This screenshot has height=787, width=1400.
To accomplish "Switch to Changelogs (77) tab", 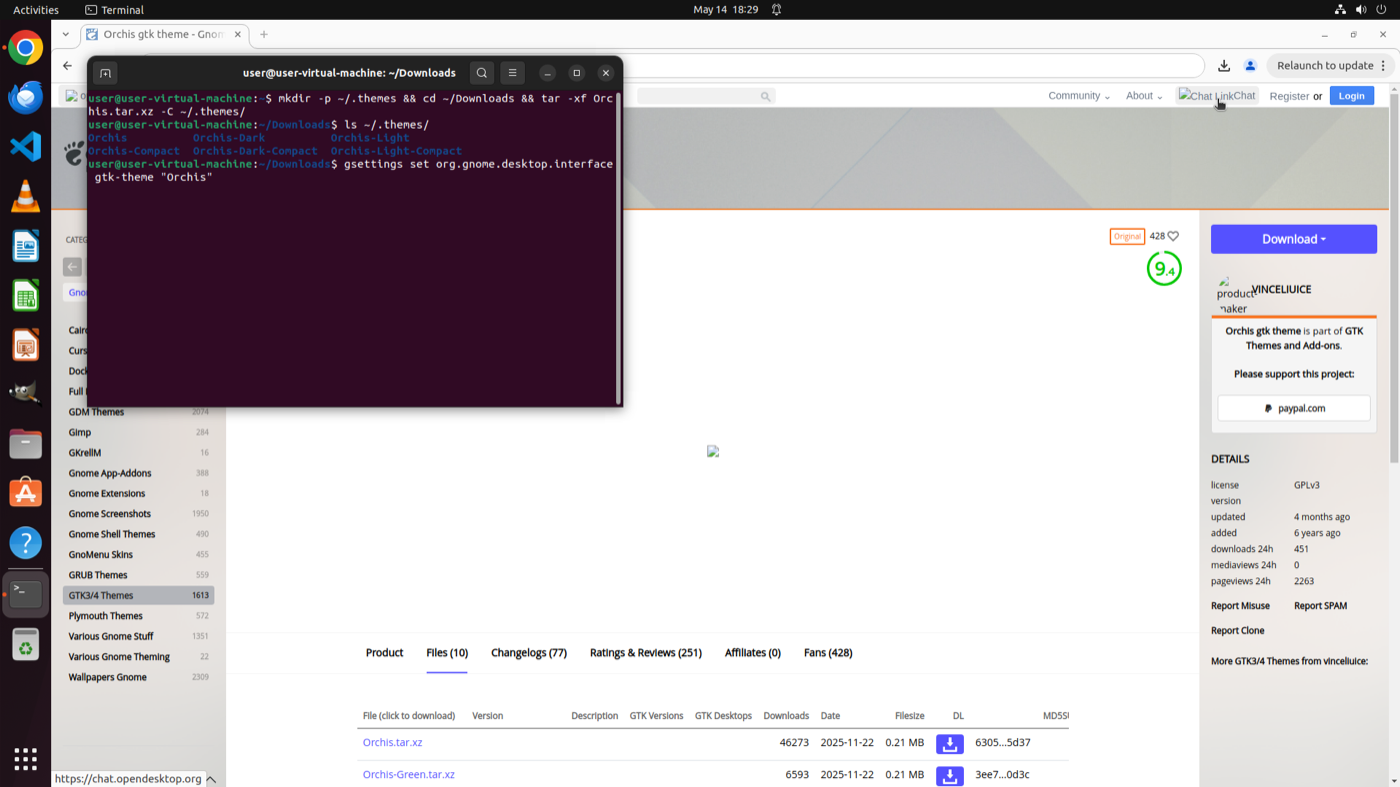I will click(x=529, y=653).
